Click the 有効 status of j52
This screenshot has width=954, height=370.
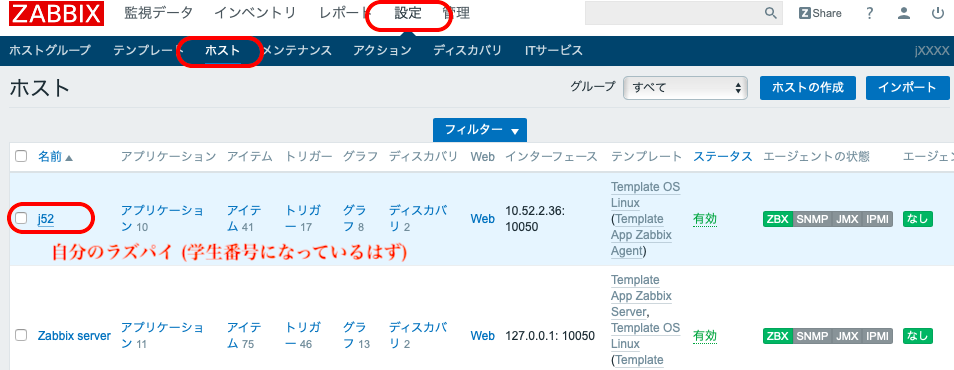[705, 219]
